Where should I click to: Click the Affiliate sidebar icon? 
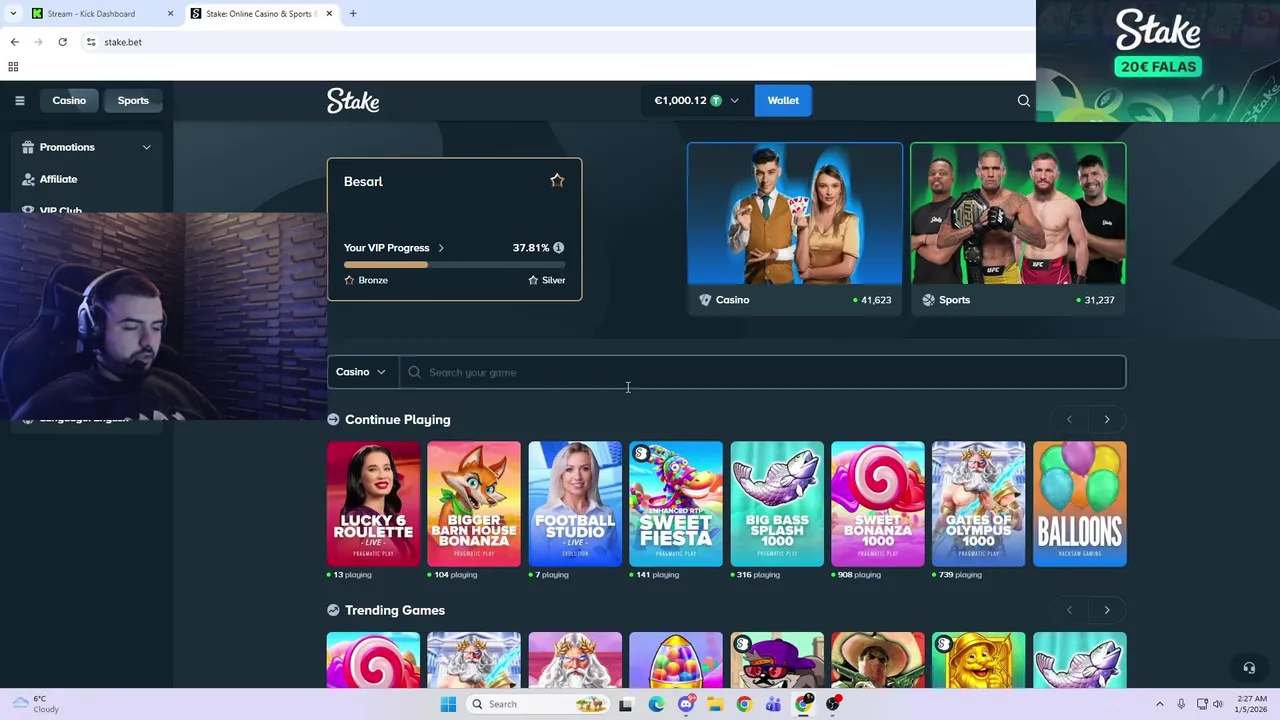coord(28,179)
